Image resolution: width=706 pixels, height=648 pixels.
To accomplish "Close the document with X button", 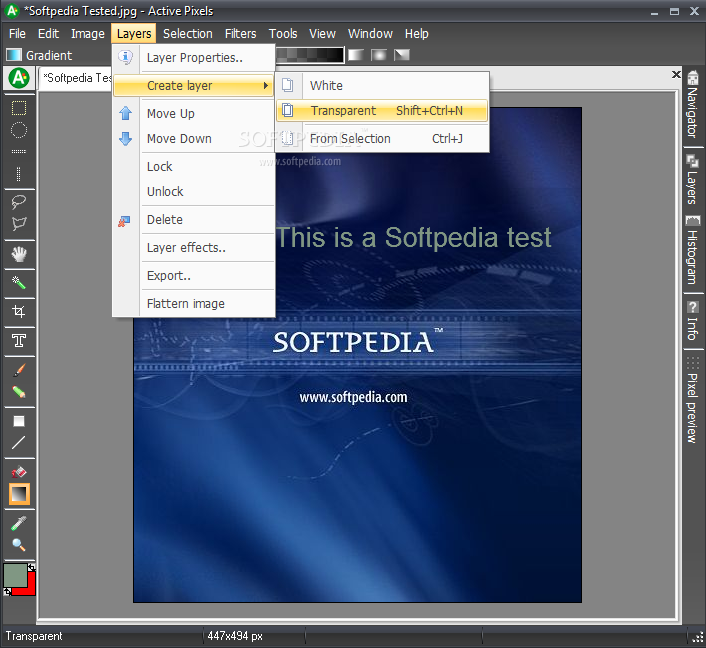I will [x=676, y=74].
